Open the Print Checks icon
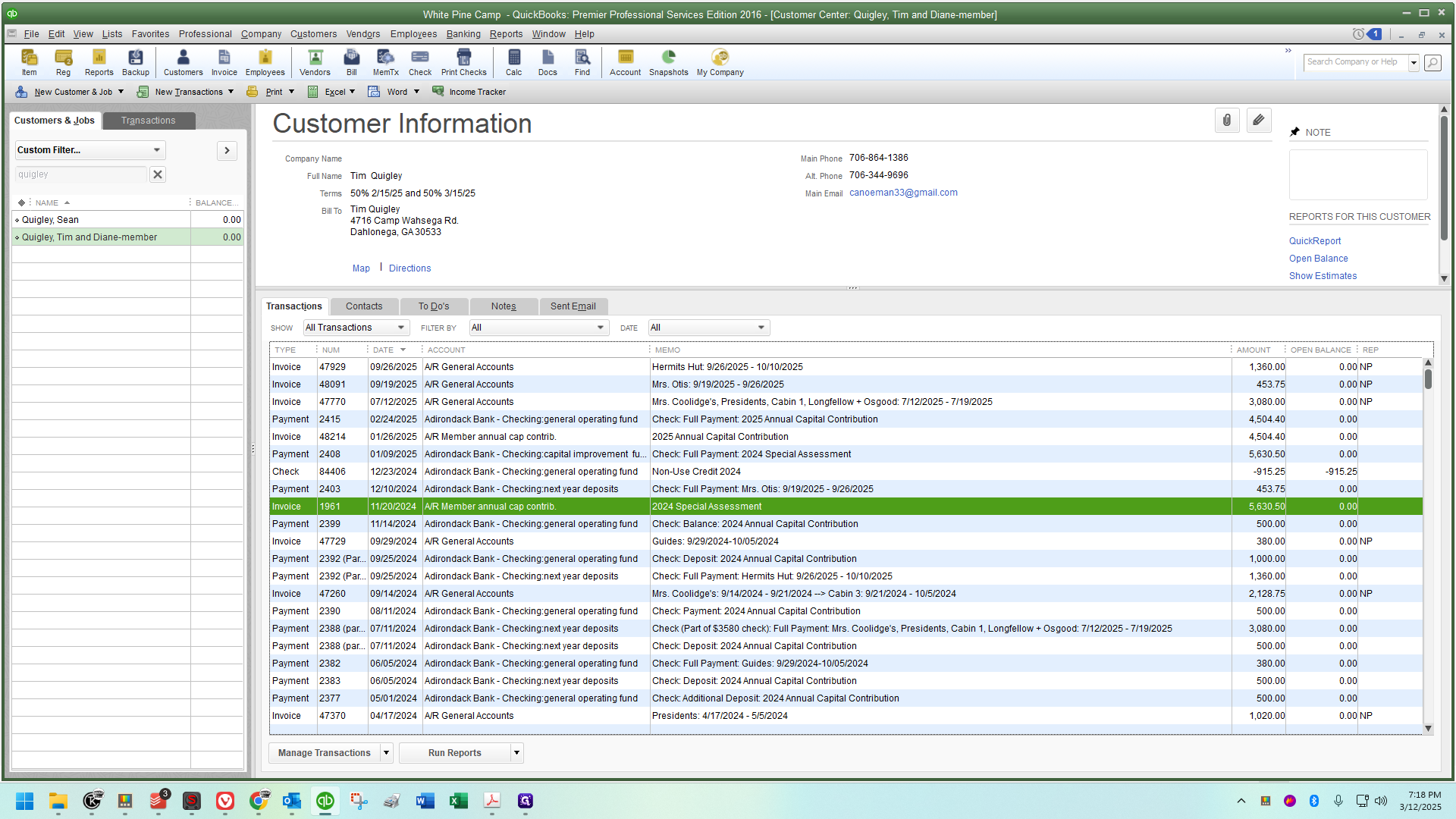This screenshot has width=1456, height=819. 463,62
